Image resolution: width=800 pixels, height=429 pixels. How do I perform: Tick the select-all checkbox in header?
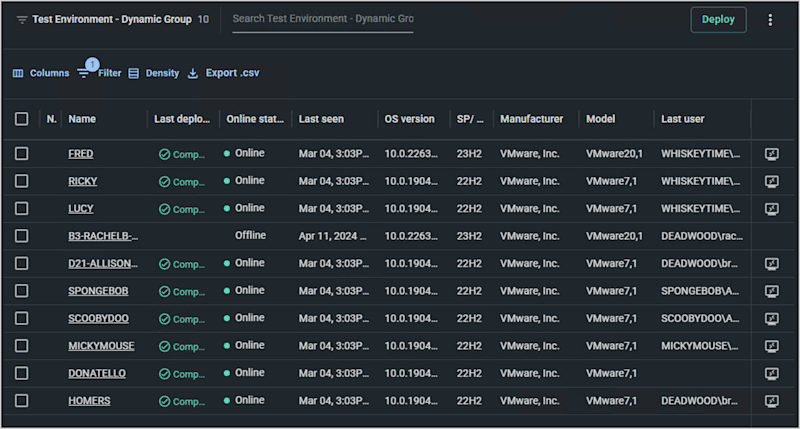coord(22,119)
